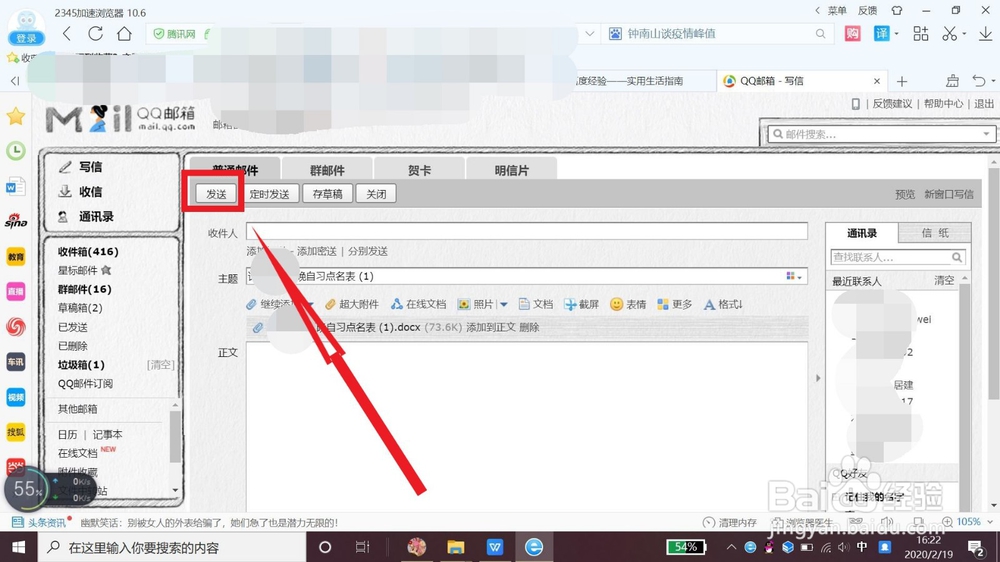Open the 视频 icon in sidebar
Image resolution: width=1000 pixels, height=562 pixels.
tap(16, 397)
